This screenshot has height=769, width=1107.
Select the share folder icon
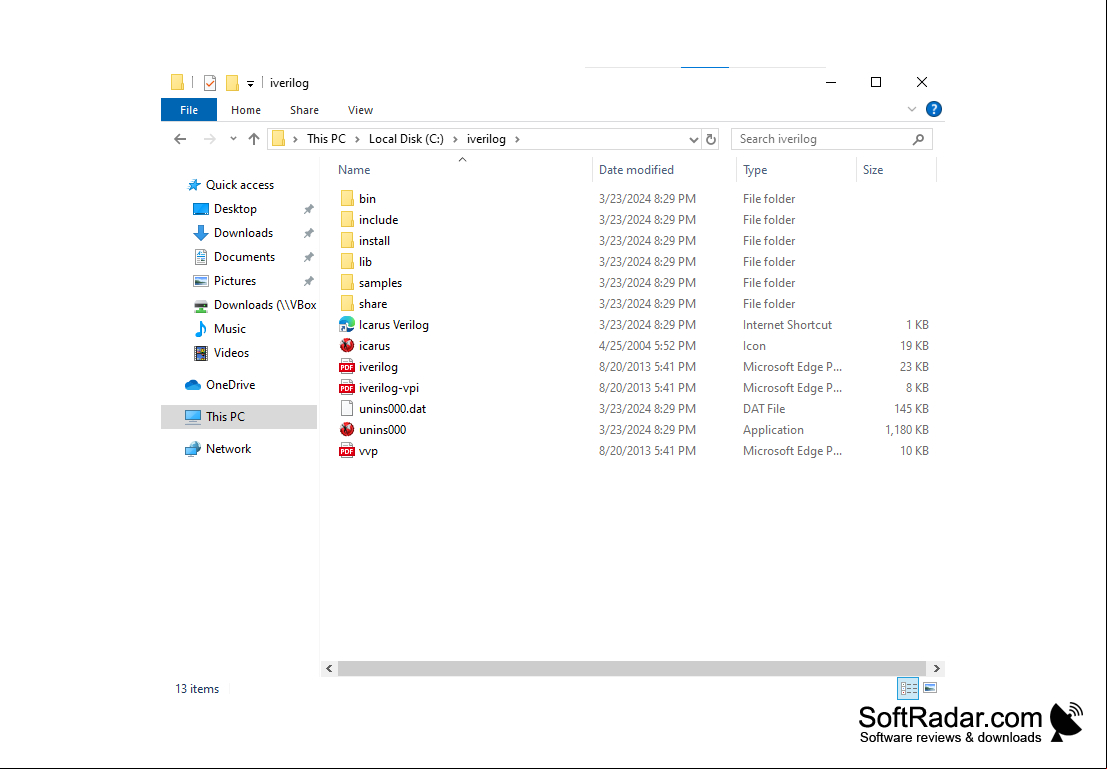point(347,304)
